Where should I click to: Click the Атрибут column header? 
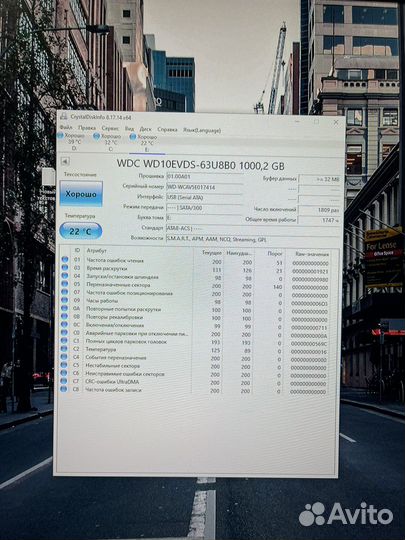click(x=96, y=251)
